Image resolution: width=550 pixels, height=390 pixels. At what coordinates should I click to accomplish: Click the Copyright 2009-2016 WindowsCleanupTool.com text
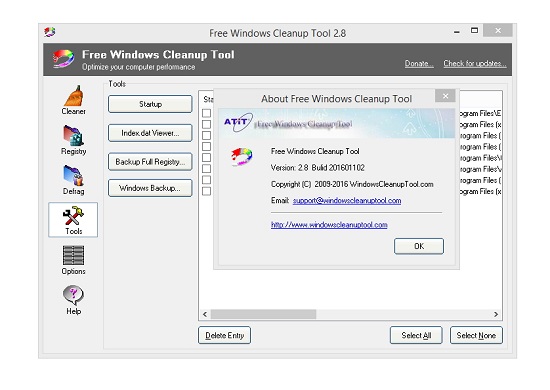[352, 184]
